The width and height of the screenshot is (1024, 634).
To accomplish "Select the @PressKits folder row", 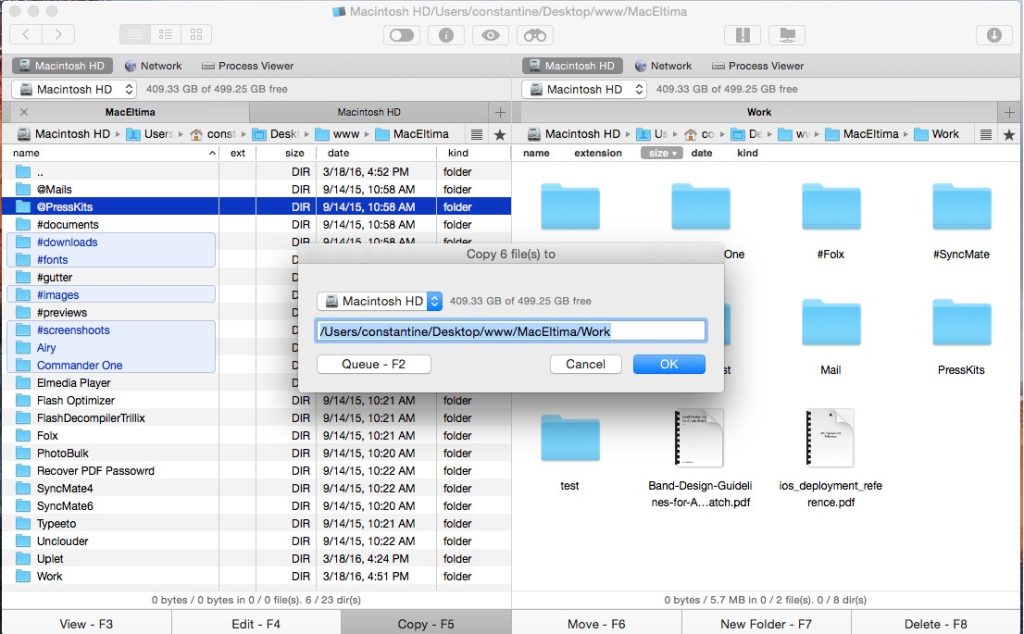I will 256,207.
